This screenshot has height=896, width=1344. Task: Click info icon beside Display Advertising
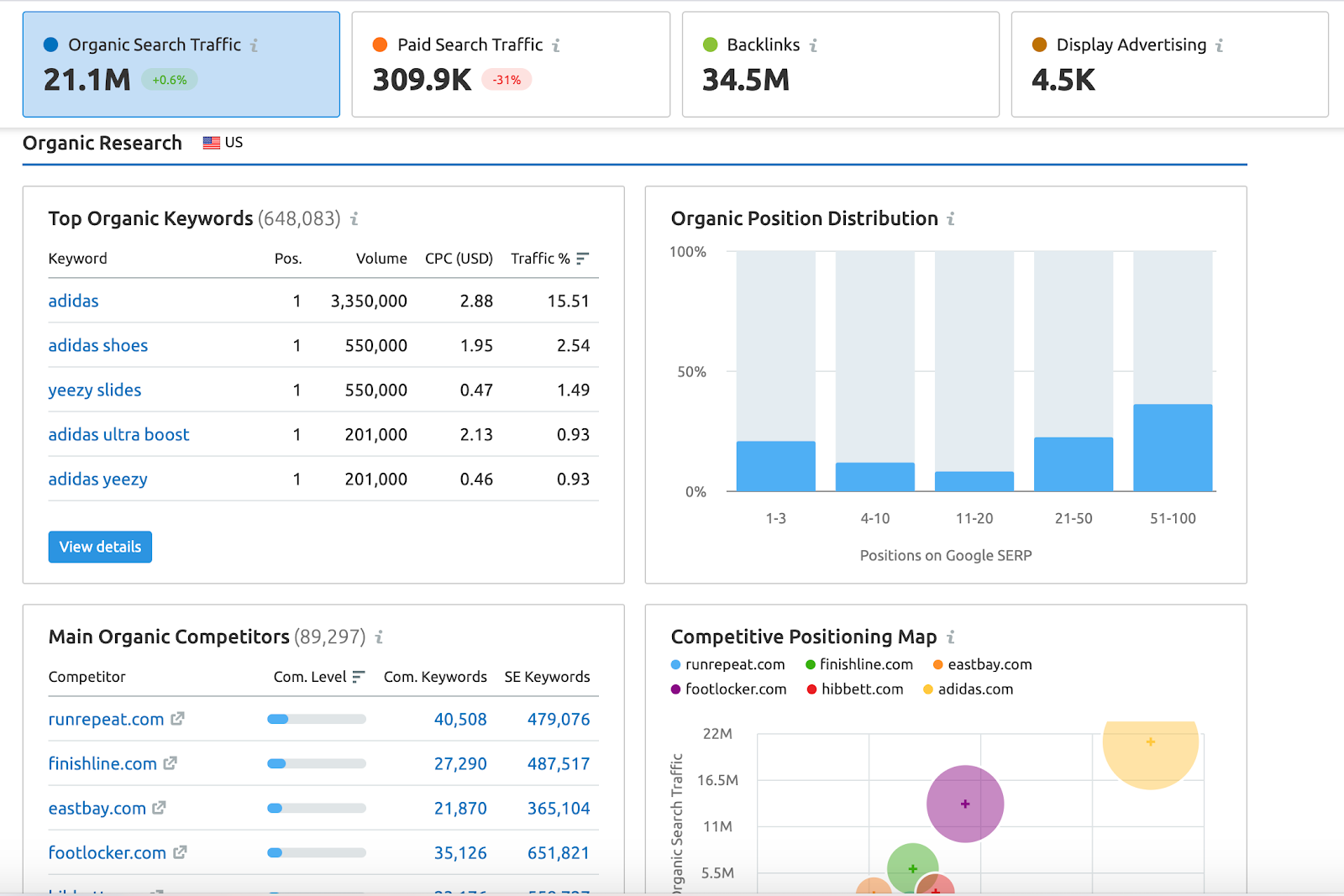click(x=1219, y=45)
